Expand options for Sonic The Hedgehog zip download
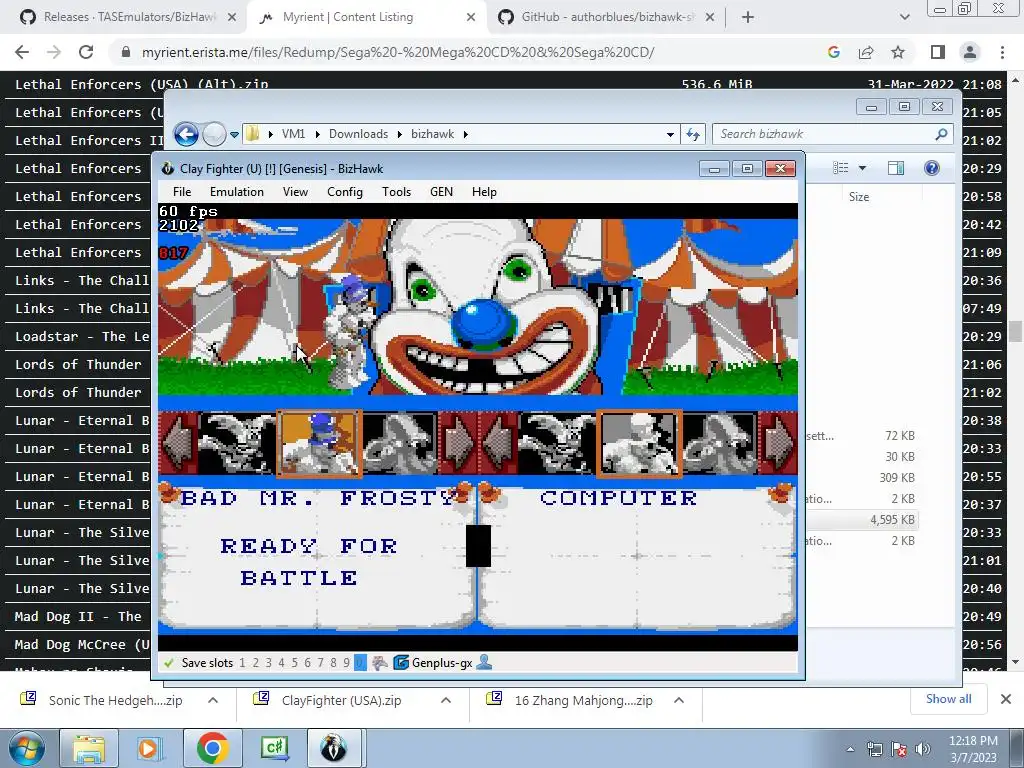This screenshot has height=768, width=1024. pyautogui.click(x=213, y=700)
